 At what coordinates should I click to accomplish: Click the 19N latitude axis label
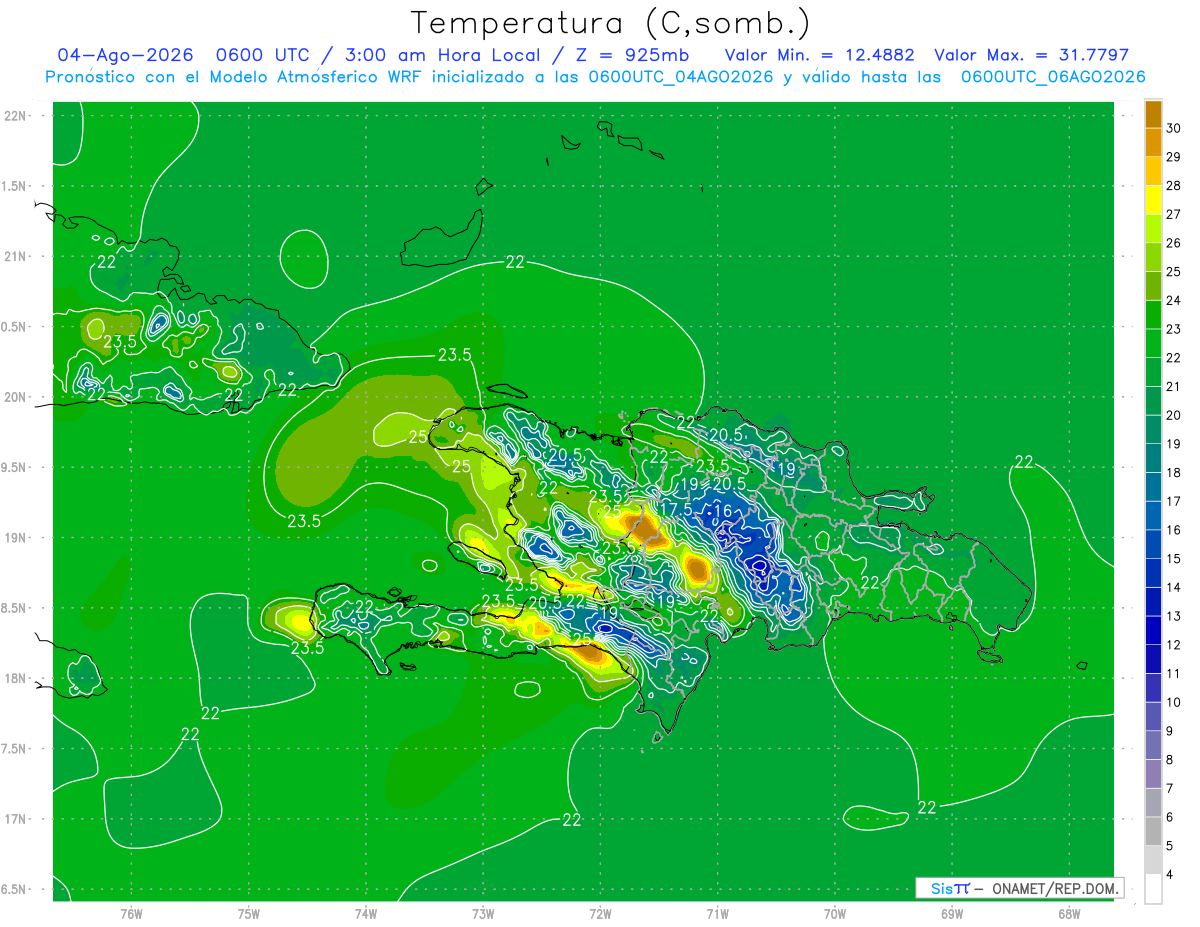[15, 537]
